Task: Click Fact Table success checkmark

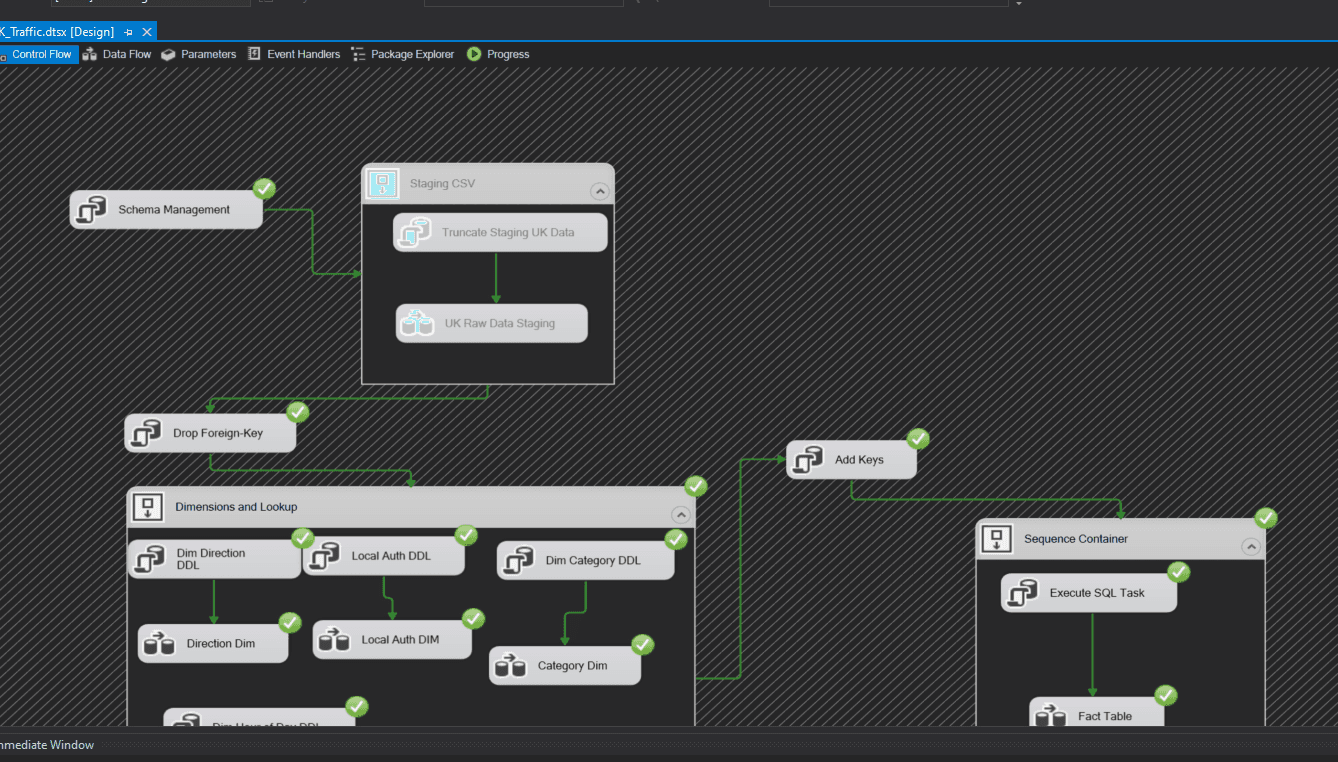Action: tap(1166, 695)
